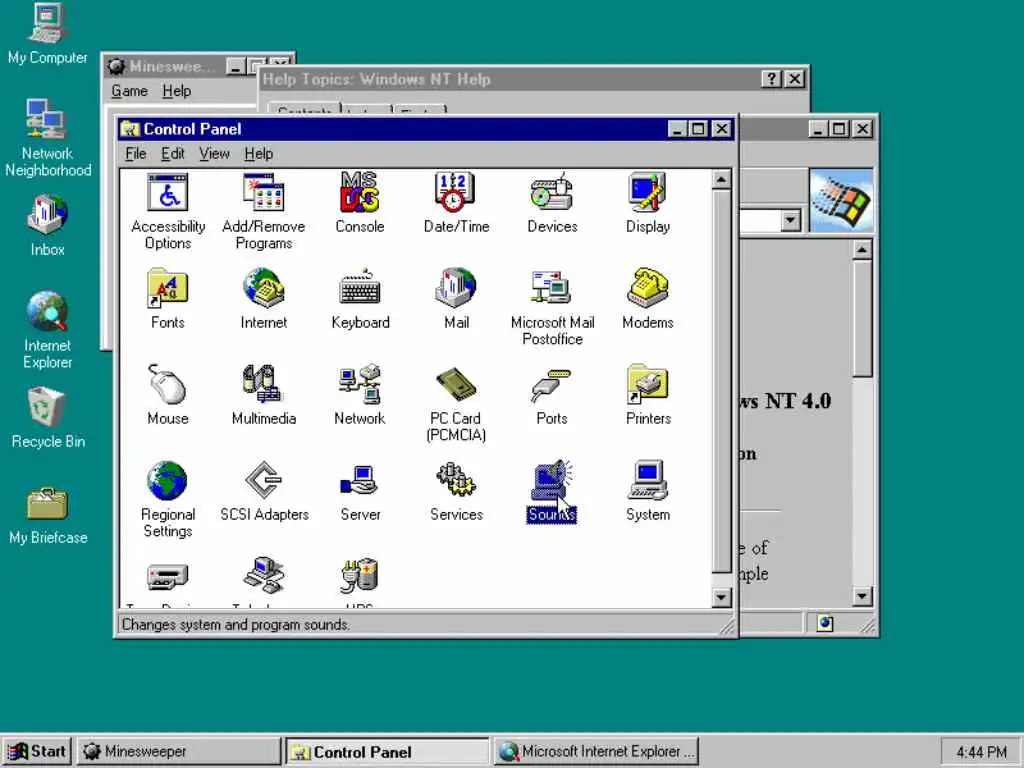Screen dimensions: 1024x768
Task: Click the question mark button in Help Topics
Action: click(x=771, y=79)
